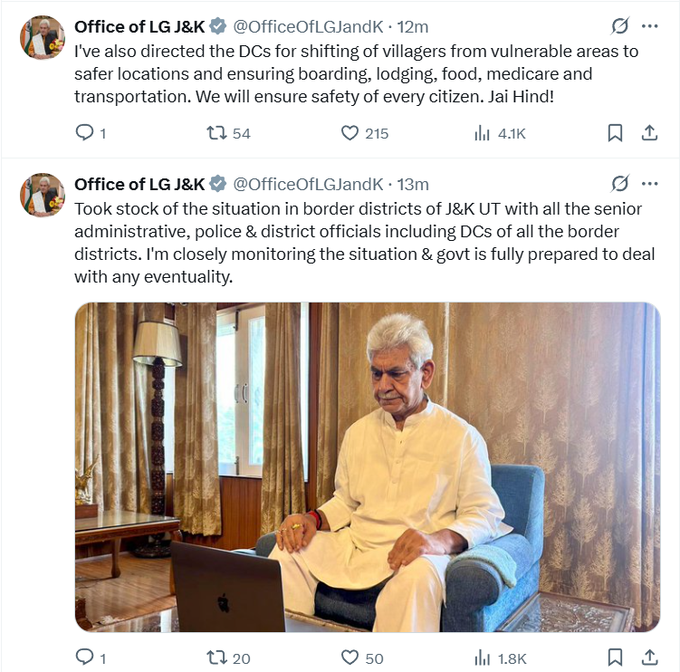Bookmark the border districts tweet
Image resolution: width=680 pixels, height=672 pixels.
pos(616,657)
